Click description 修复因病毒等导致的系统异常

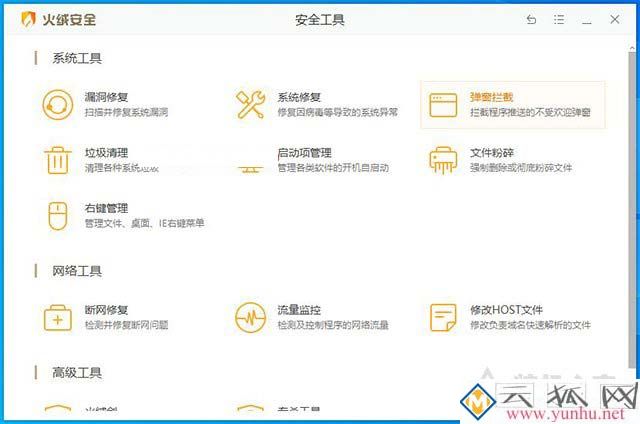(338, 112)
